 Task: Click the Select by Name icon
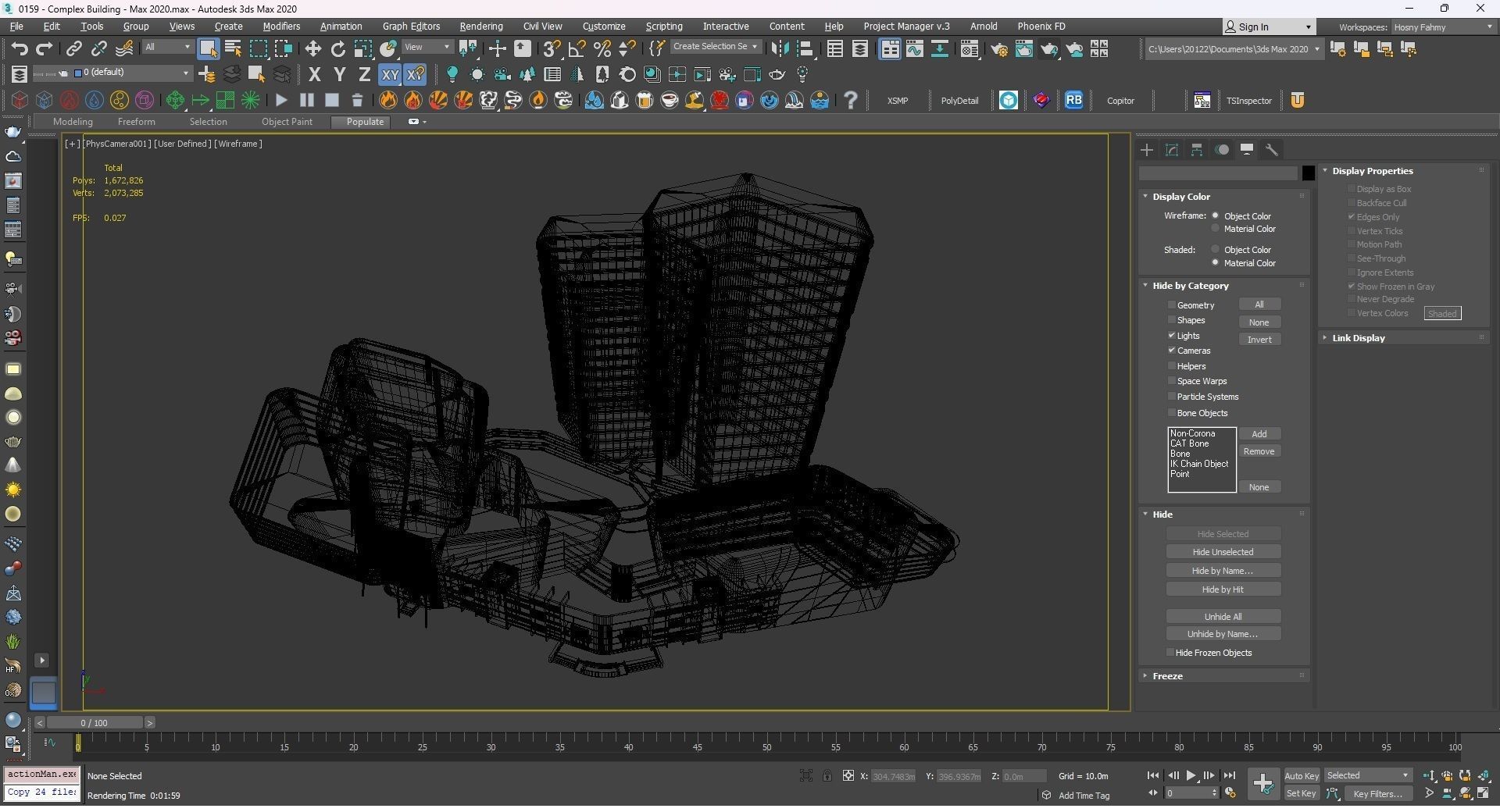click(x=233, y=49)
